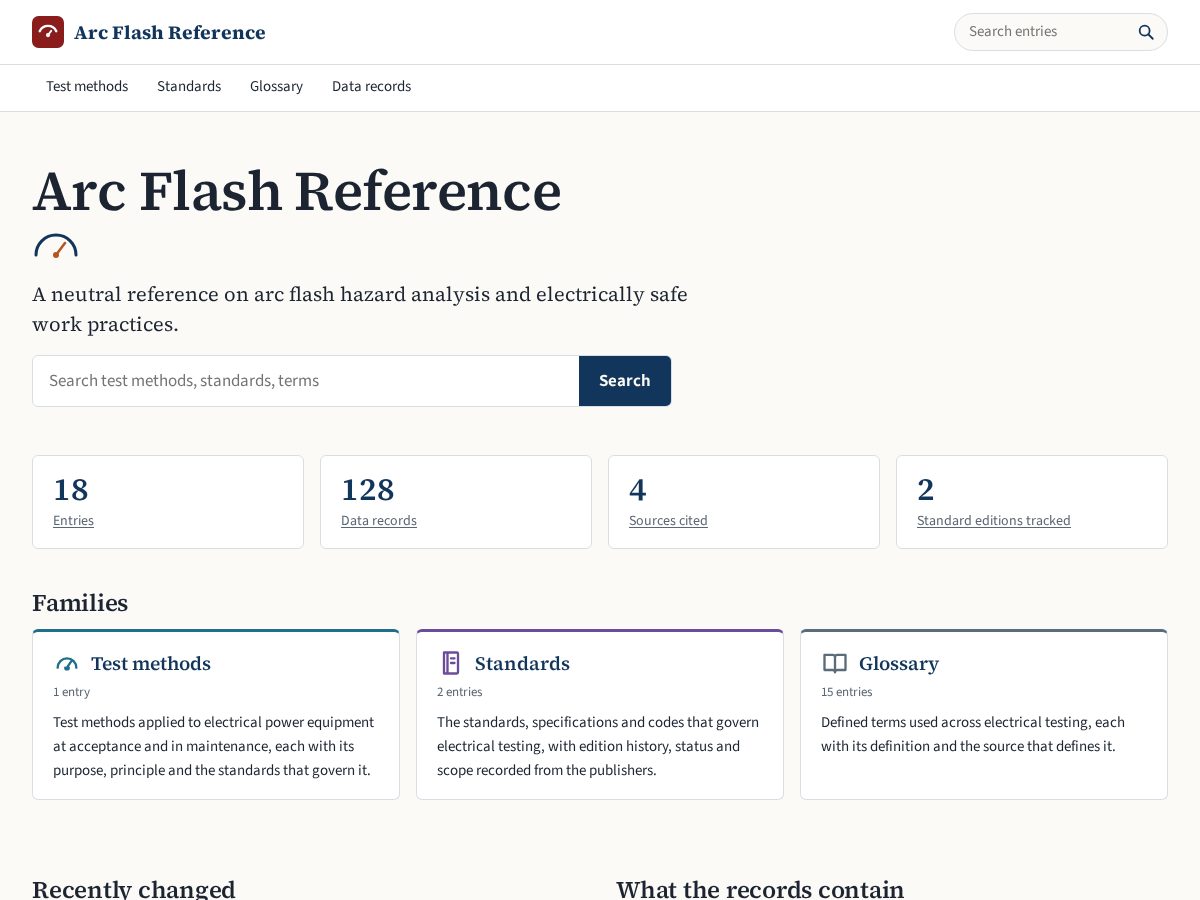Follow the Entries stat link
Image resolution: width=1200 pixels, height=900 pixels.
pyautogui.click(x=73, y=521)
